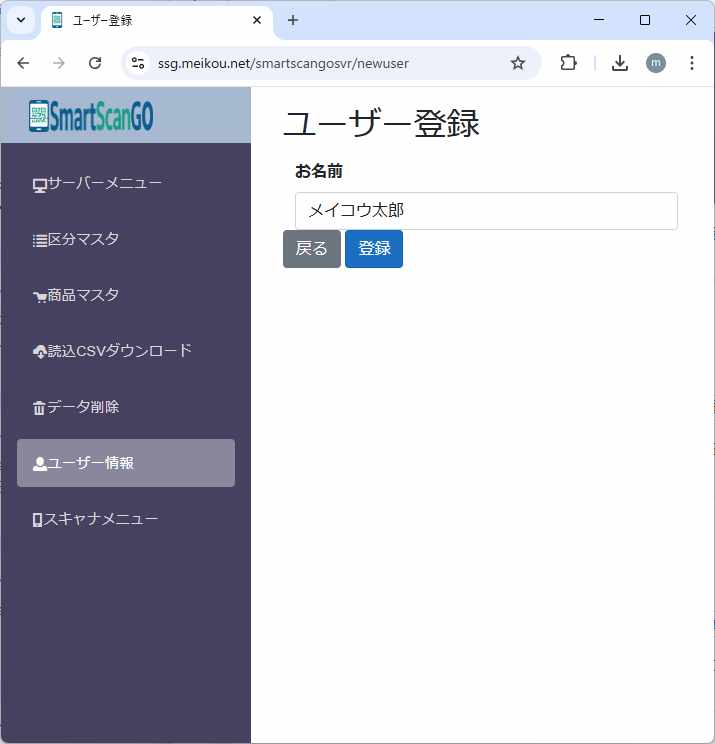This screenshot has width=715, height=744.
Task: Click the cart icon beside 商品マスタ
Action: pyautogui.click(x=39, y=297)
